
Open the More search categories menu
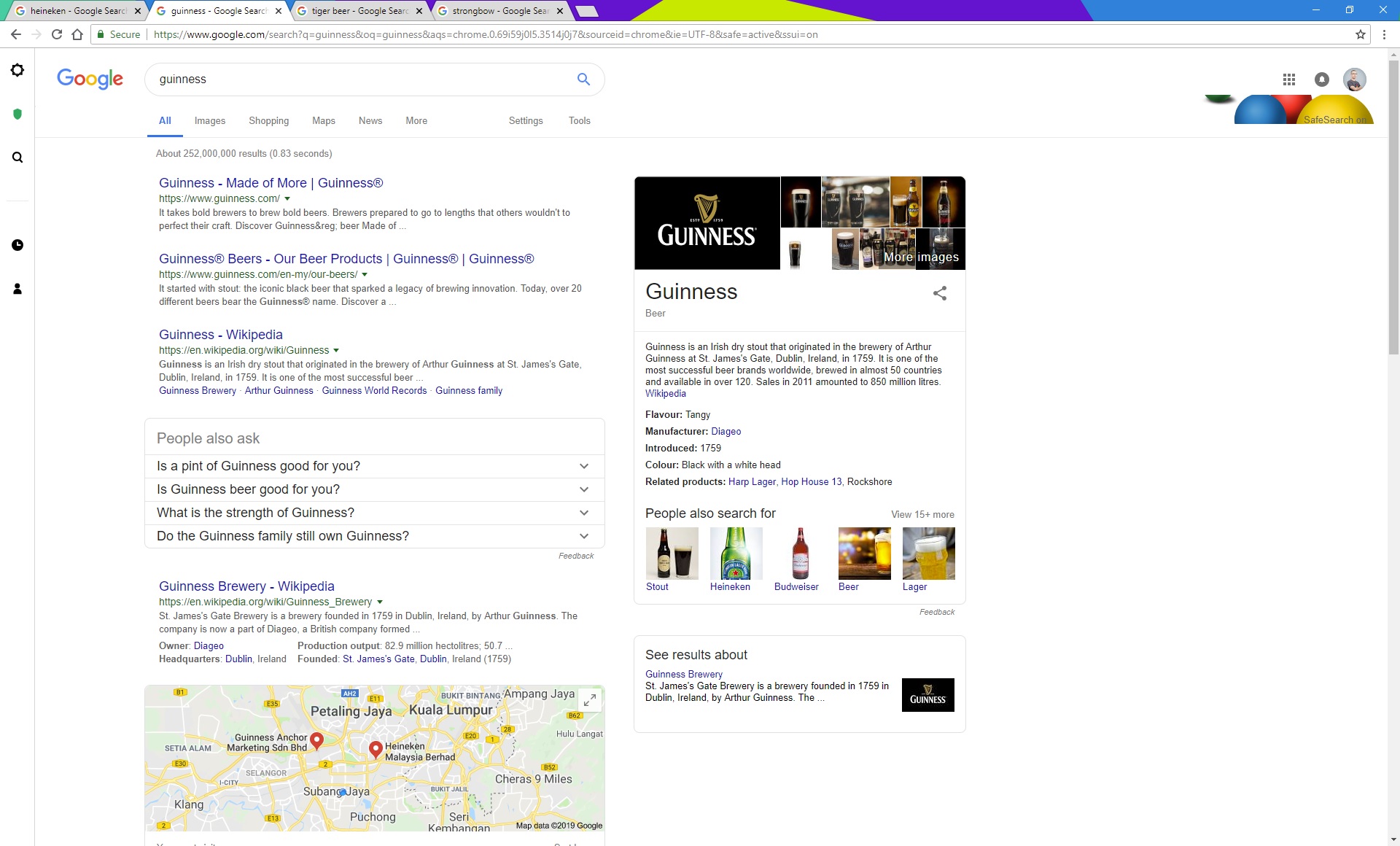point(416,120)
